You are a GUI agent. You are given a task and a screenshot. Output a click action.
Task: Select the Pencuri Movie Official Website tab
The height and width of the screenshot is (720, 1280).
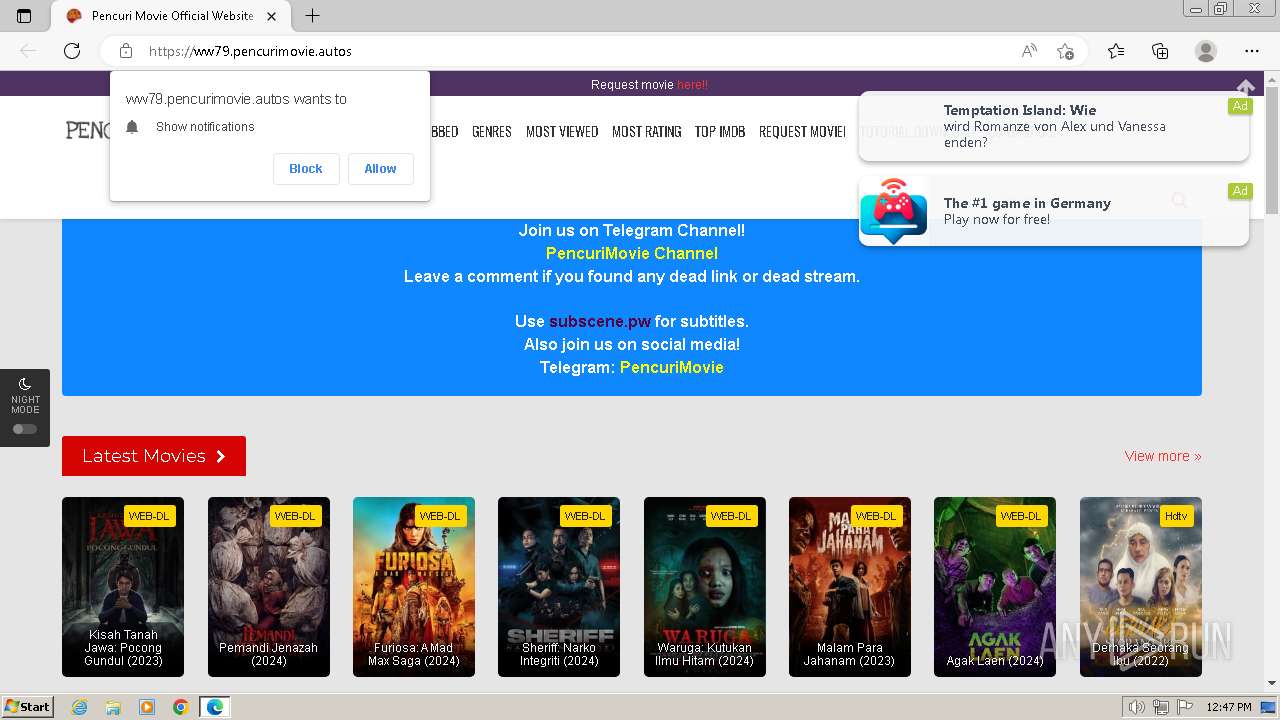pos(170,16)
